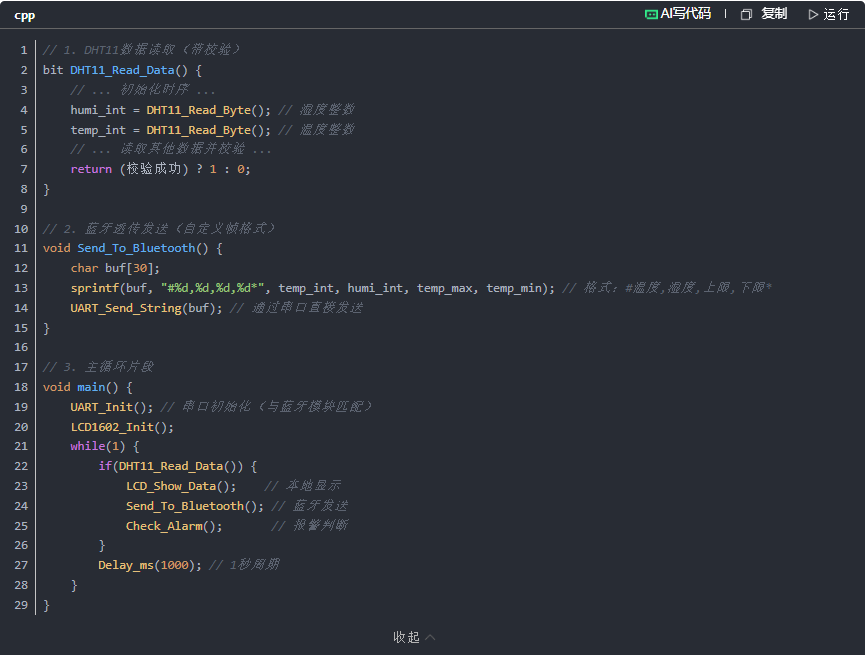Image resolution: width=866 pixels, height=655 pixels.
Task: Click Send_To_Bluetooth(); call on line 24
Action: (x=195, y=506)
